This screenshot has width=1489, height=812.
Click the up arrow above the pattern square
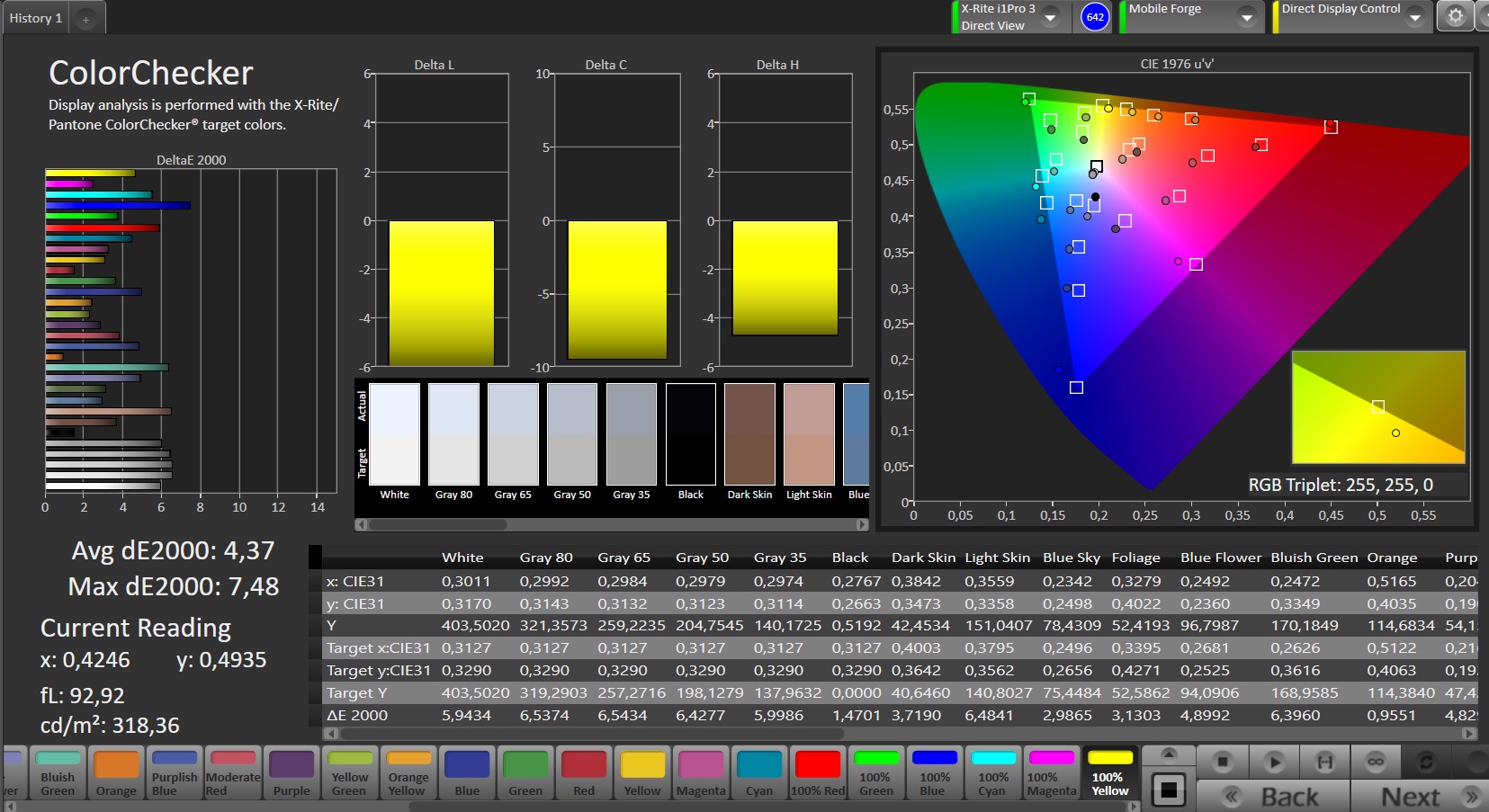pyautogui.click(x=1168, y=754)
